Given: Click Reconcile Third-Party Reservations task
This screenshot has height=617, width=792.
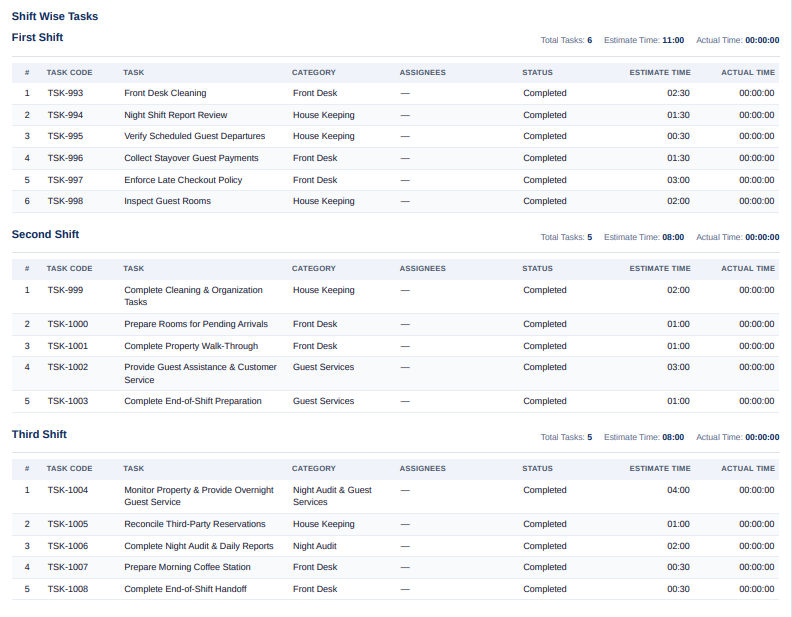Looking at the screenshot, I should coord(194,524).
